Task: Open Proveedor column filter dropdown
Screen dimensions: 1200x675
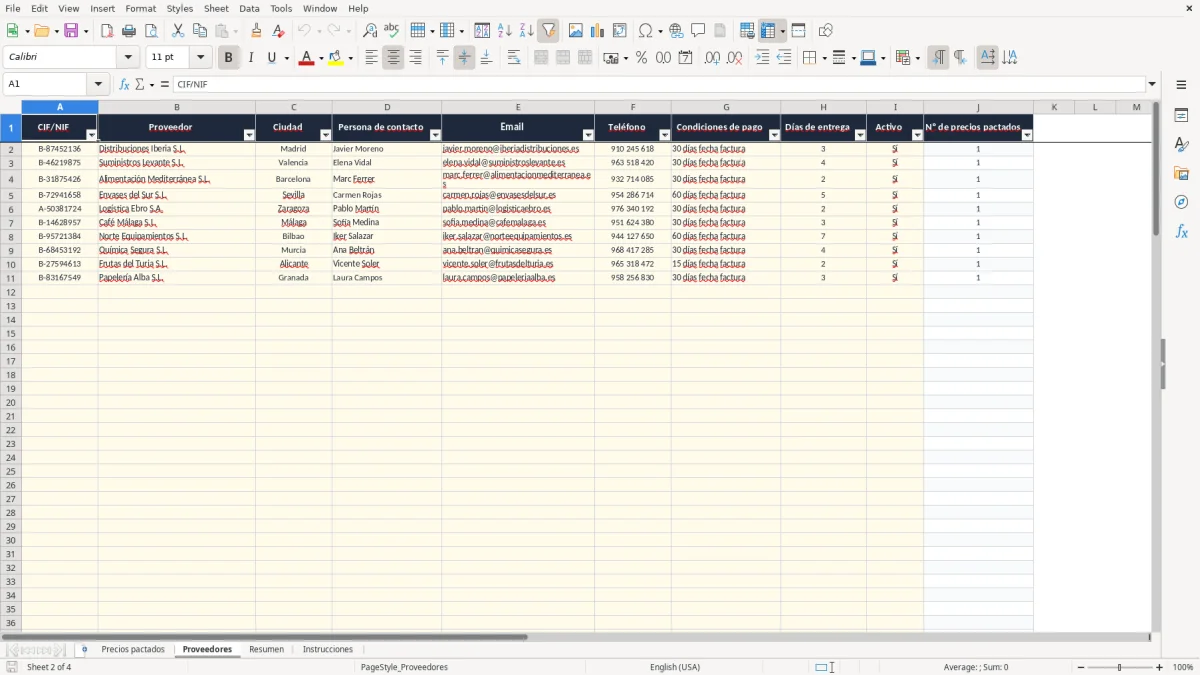Action: coord(249,135)
